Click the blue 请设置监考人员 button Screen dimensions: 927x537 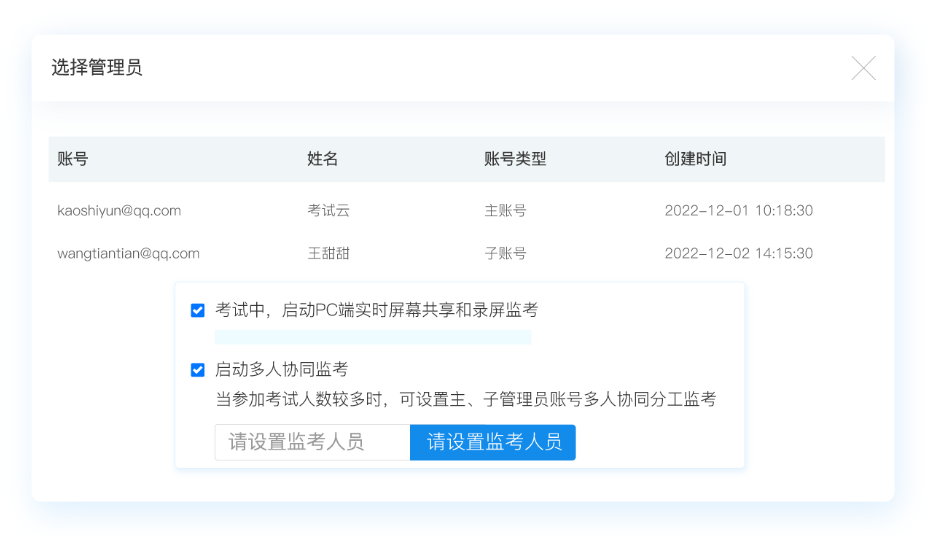(493, 442)
